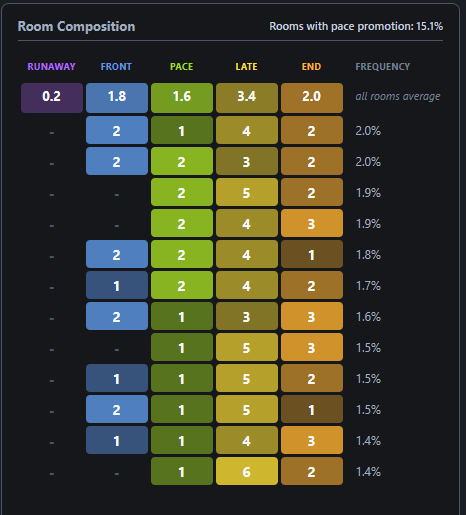
Task: Click the PACE column header
Action: coord(181,67)
